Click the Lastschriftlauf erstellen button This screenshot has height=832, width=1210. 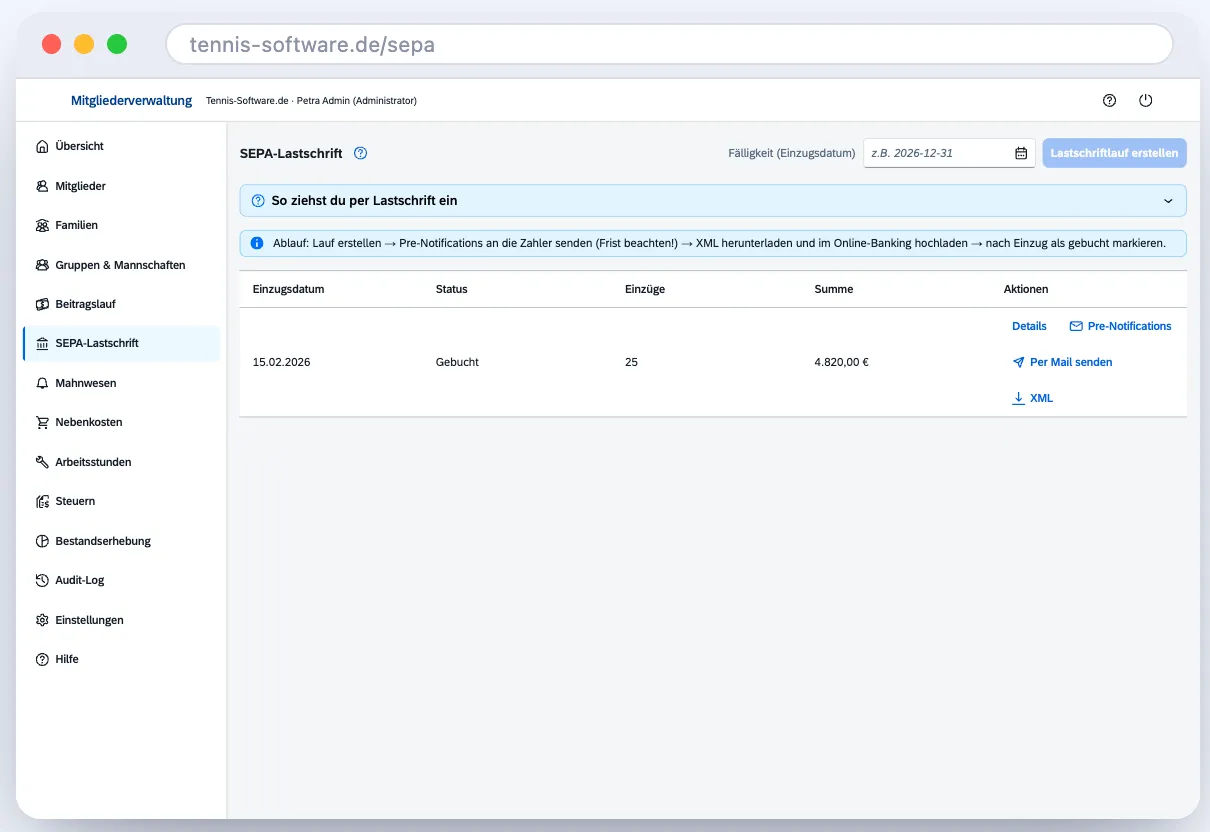(1114, 153)
